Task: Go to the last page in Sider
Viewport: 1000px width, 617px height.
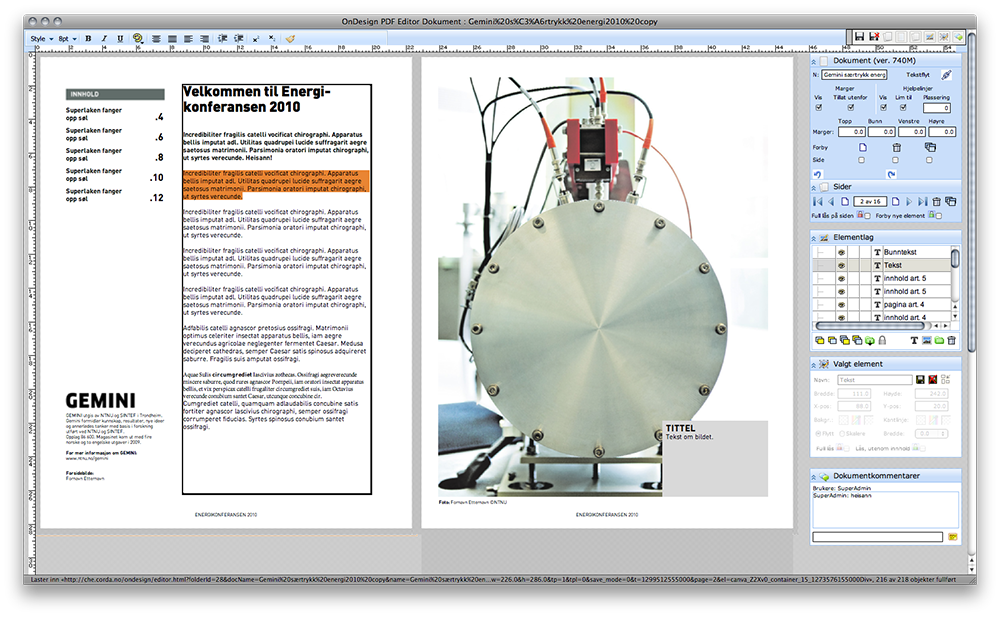Action: pos(923,201)
